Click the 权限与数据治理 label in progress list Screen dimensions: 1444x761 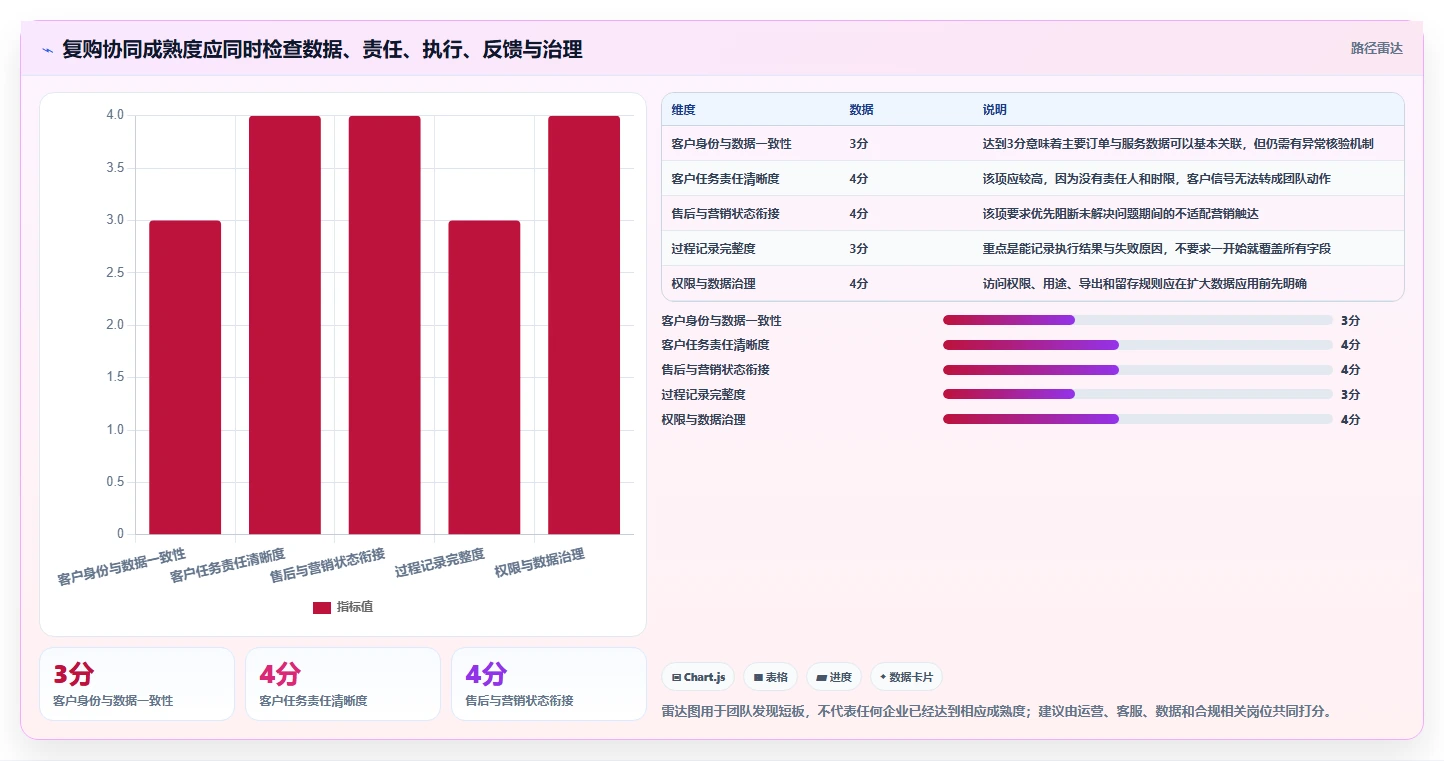coord(704,420)
